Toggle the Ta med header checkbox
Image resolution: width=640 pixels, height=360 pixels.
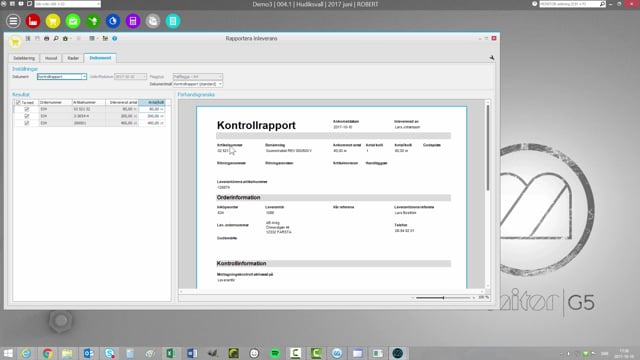coord(18,102)
